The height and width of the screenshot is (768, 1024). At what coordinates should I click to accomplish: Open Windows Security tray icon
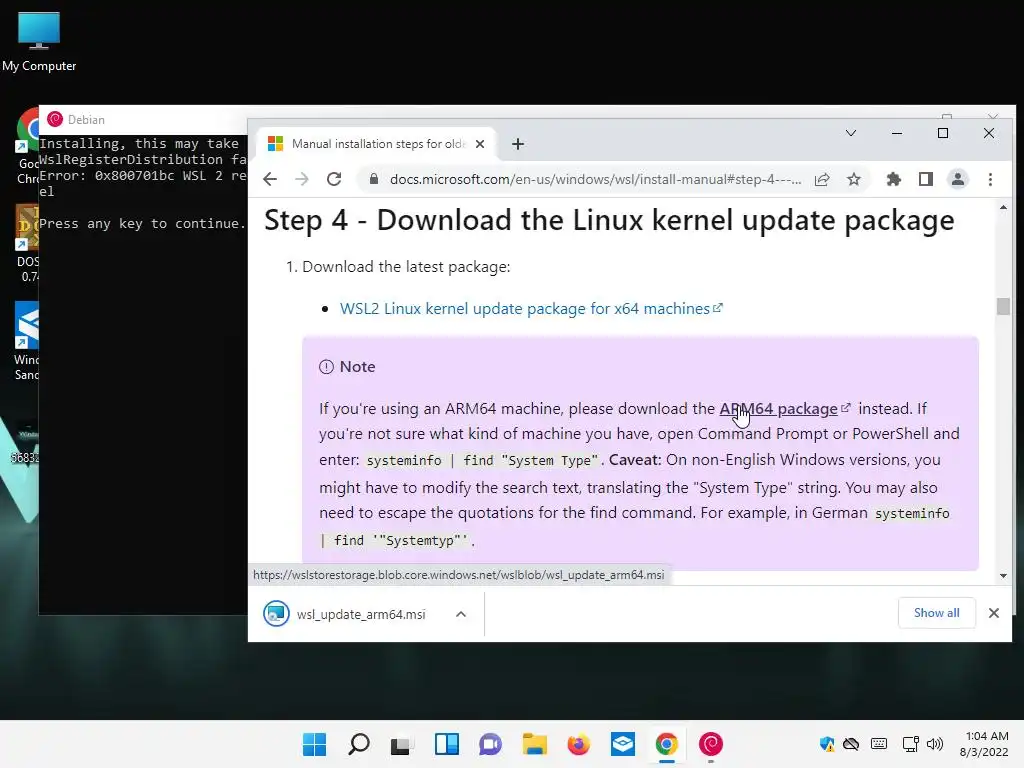point(826,744)
